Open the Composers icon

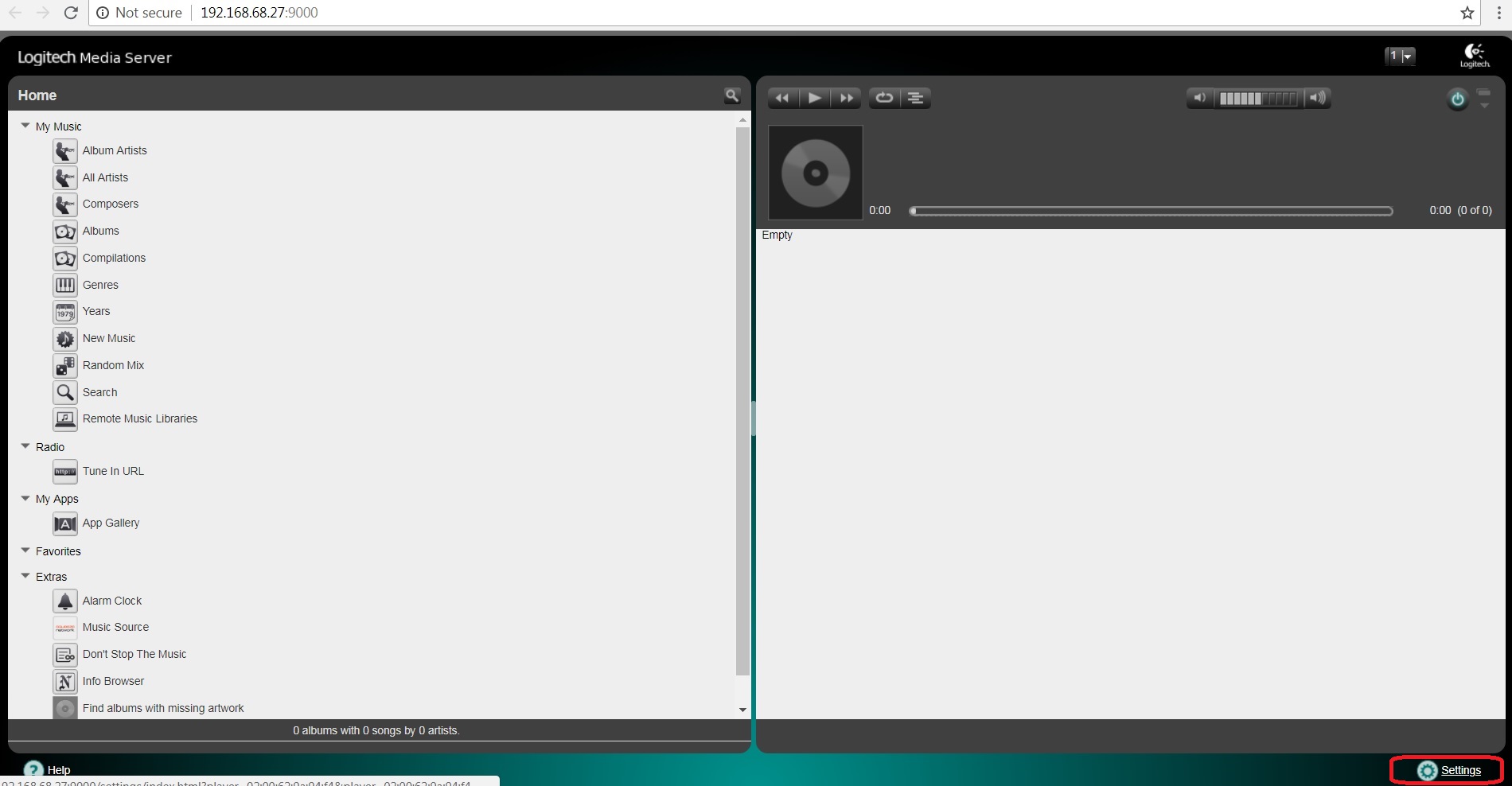[65, 204]
